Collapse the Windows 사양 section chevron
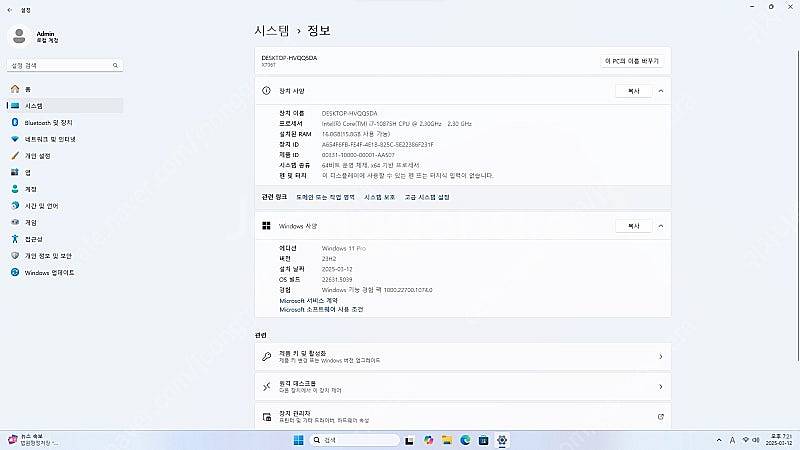This screenshot has height=450, width=800. [661, 226]
